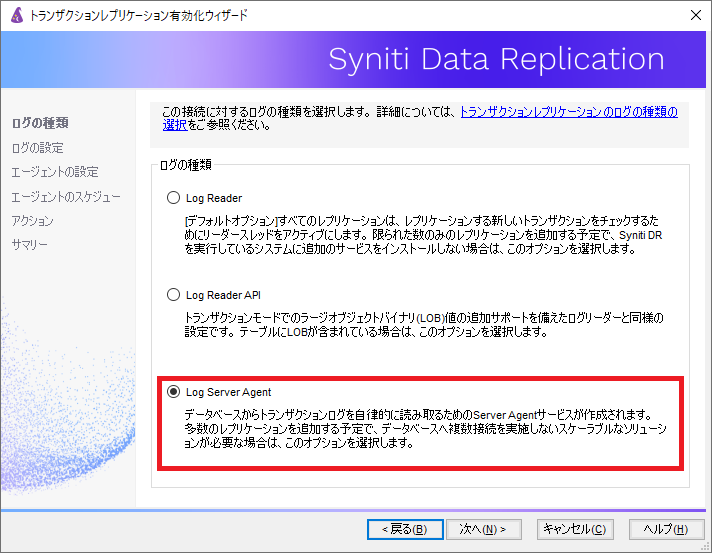Click the キャンセル(C) button
The image size is (712, 553).
[x=575, y=529]
